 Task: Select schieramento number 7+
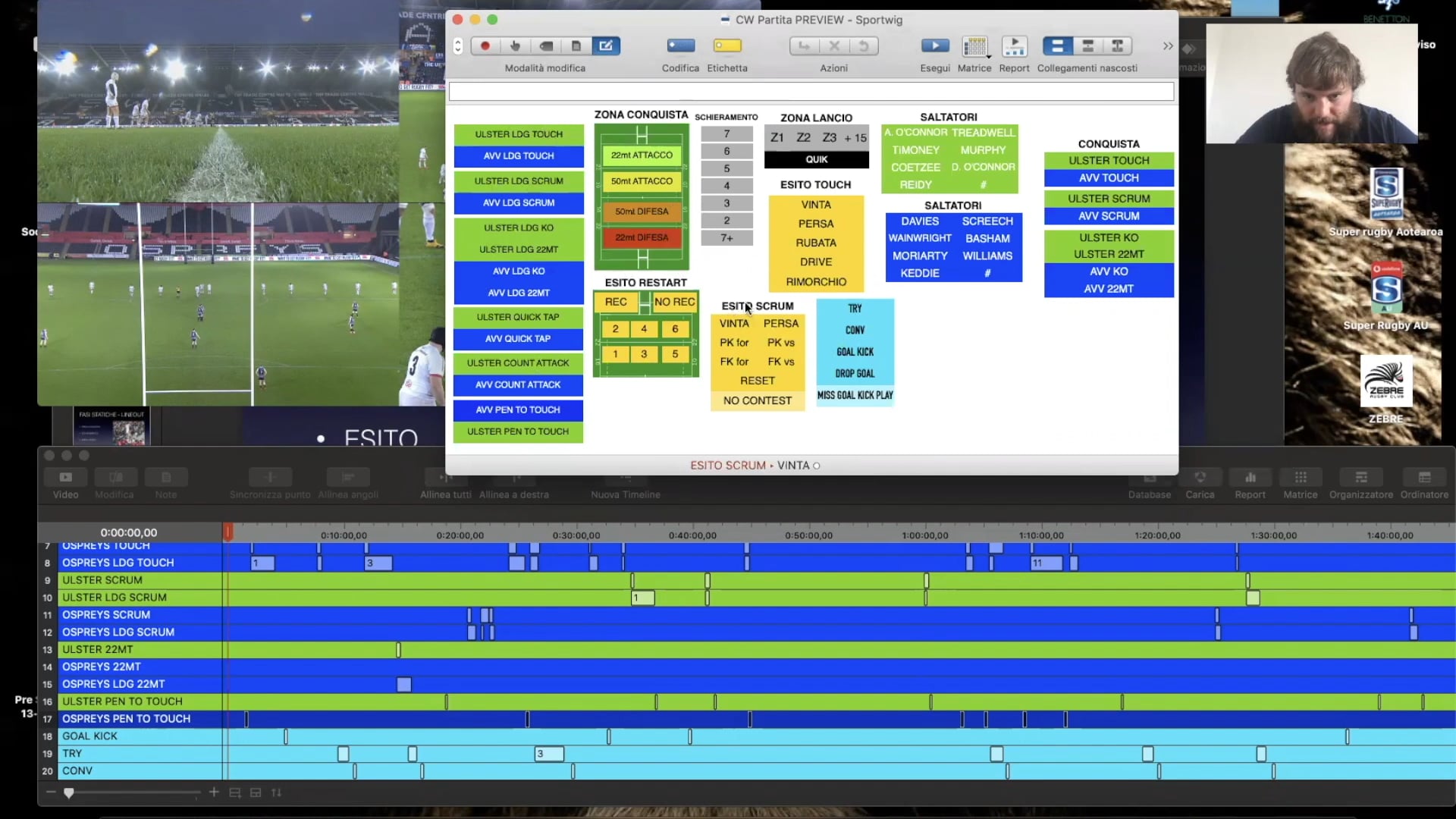(x=726, y=238)
